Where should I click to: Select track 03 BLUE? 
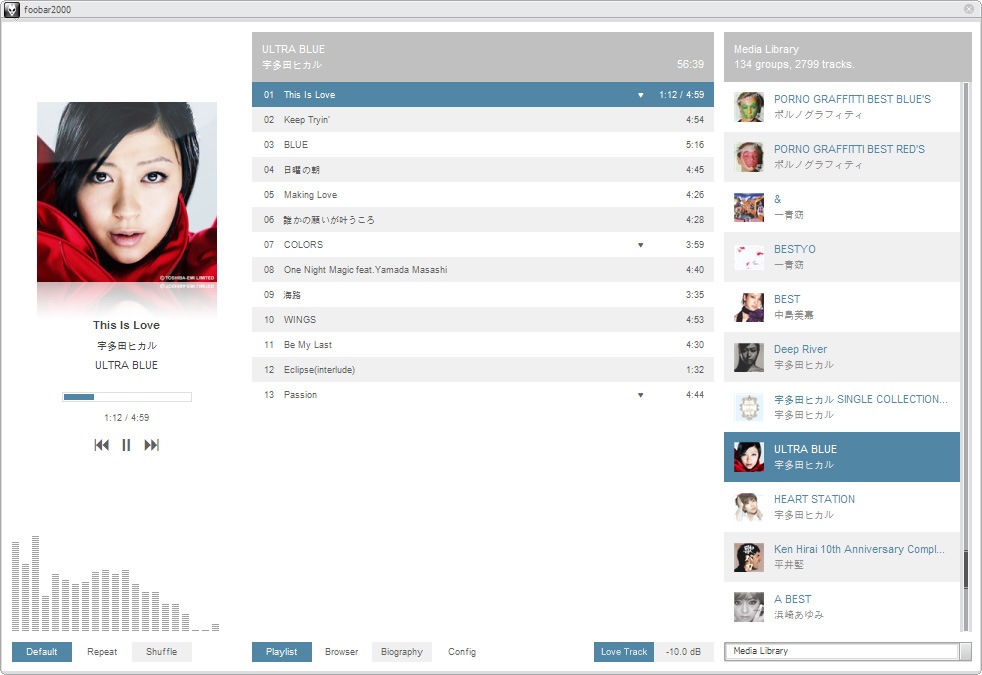tap(483, 145)
